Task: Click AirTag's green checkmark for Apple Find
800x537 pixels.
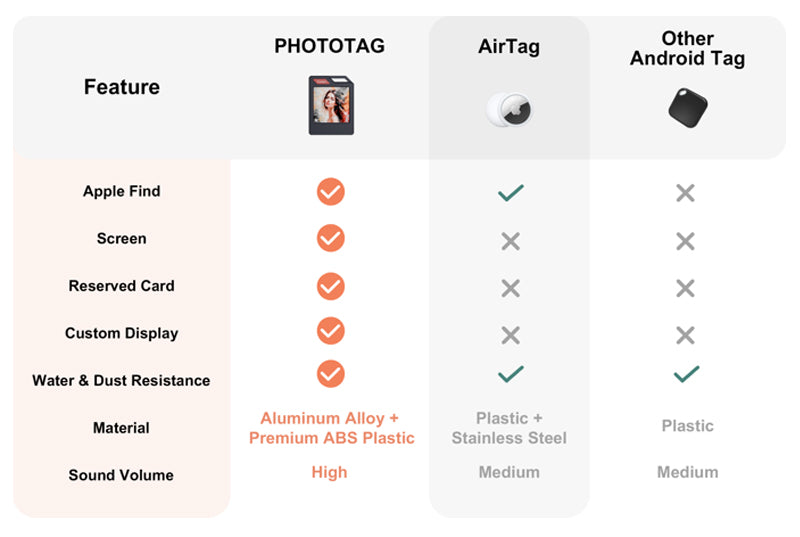Action: [510, 192]
